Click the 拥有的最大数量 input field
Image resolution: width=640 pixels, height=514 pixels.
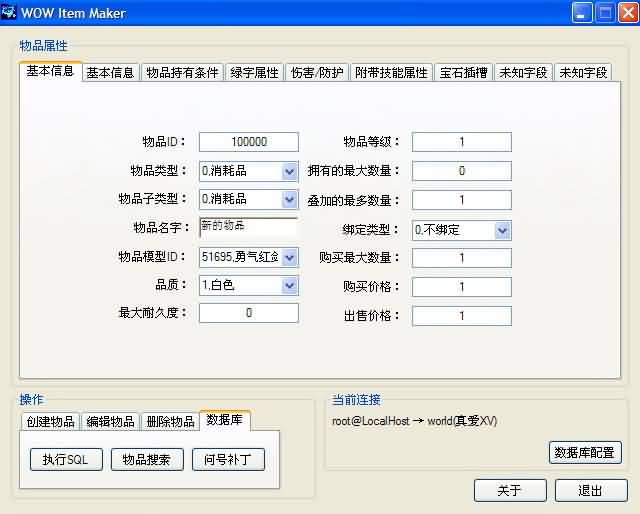click(x=462, y=171)
